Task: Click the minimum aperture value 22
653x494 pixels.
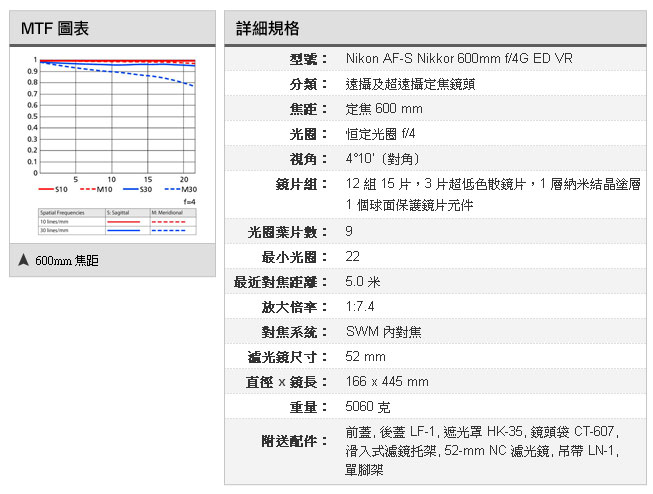Action: [x=352, y=256]
